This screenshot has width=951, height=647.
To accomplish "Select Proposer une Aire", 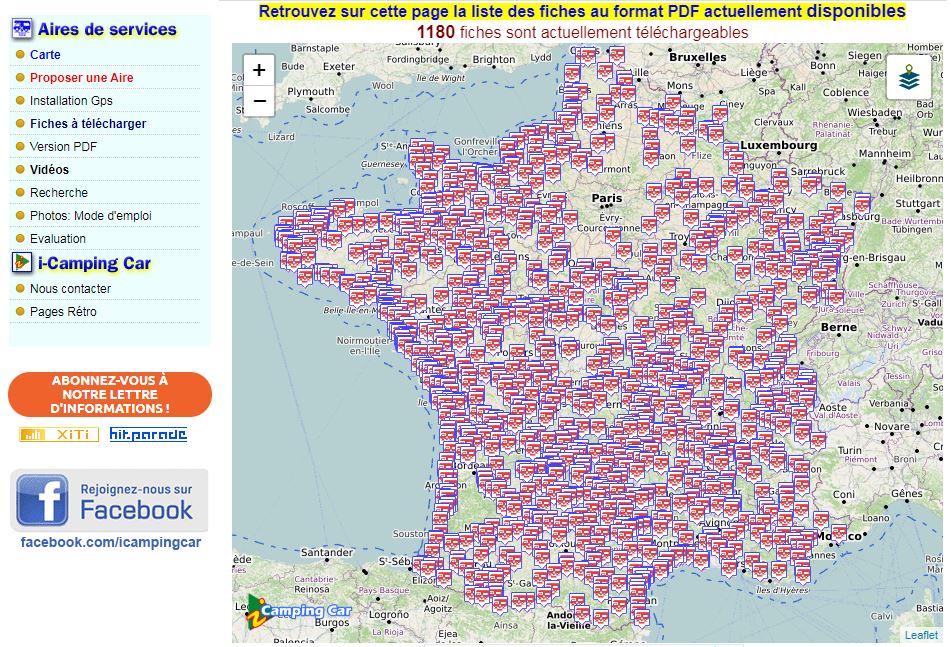I will [x=81, y=78].
